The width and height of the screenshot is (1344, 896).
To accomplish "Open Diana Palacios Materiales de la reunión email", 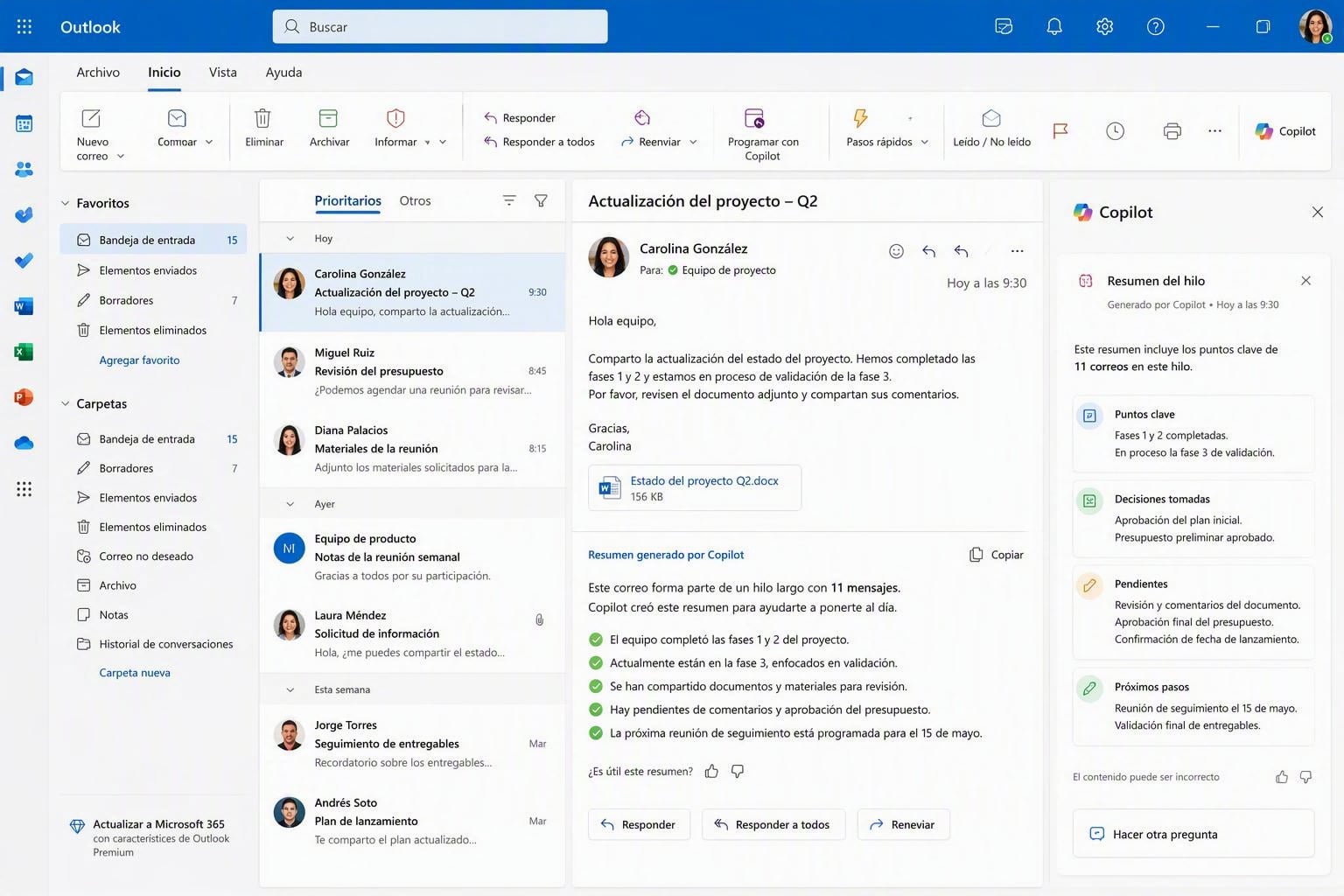I will tap(412, 448).
